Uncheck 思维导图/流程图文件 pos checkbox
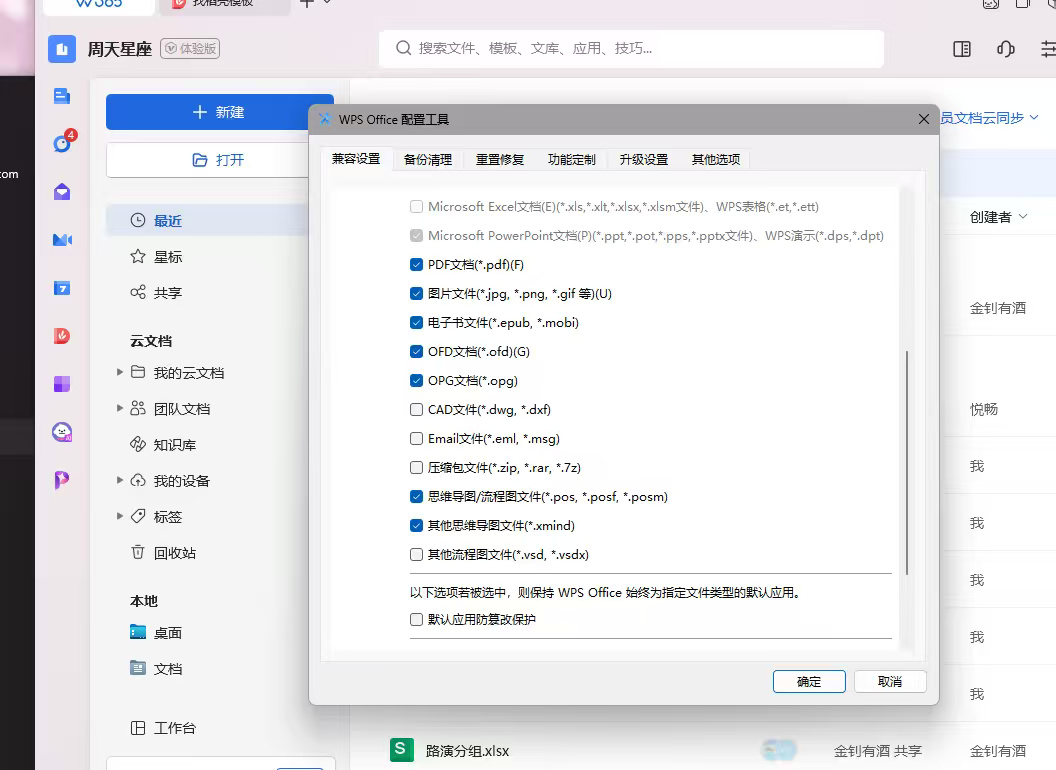The image size is (1056, 770). click(x=416, y=496)
